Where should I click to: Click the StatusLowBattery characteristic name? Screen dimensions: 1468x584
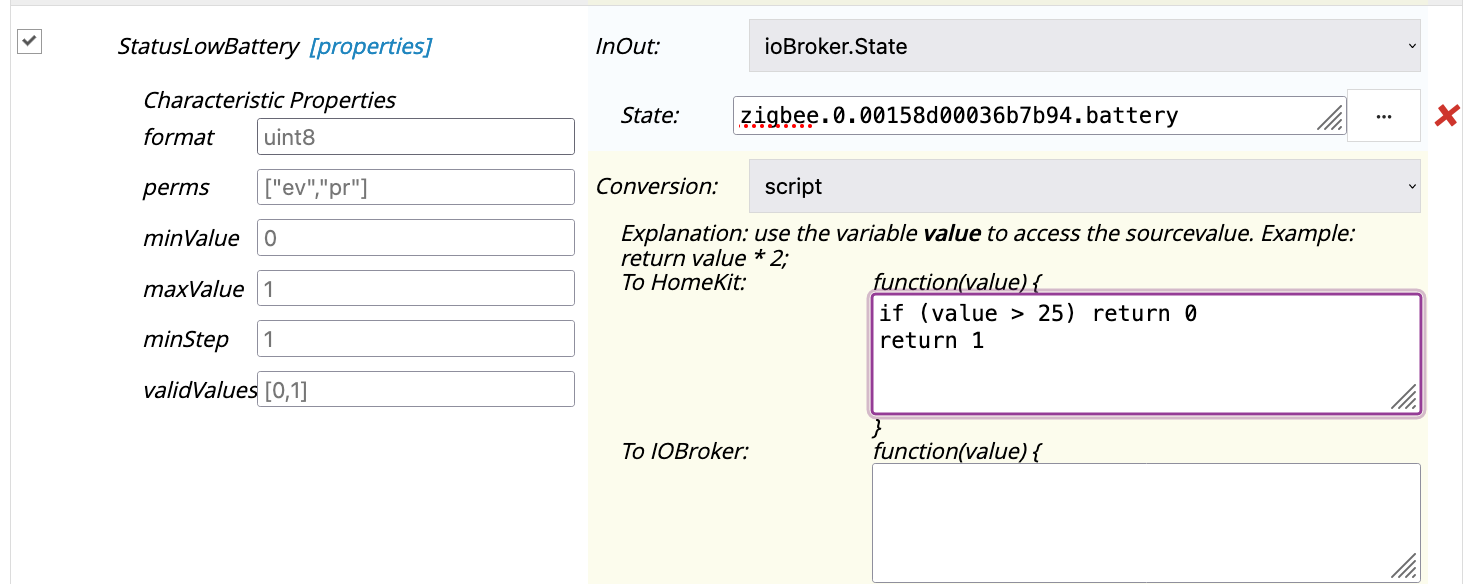[208, 46]
